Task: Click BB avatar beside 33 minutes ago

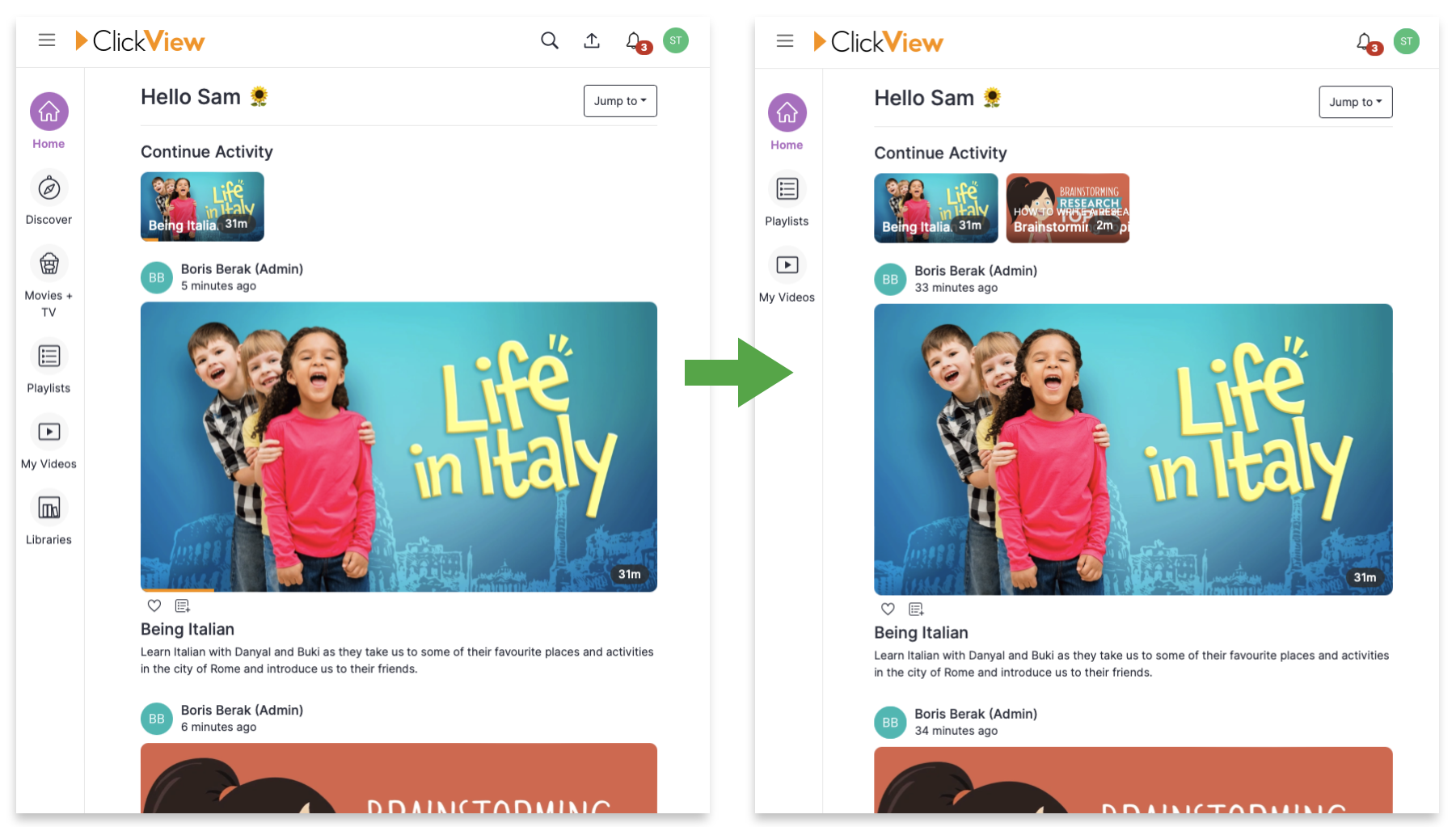Action: 890,279
